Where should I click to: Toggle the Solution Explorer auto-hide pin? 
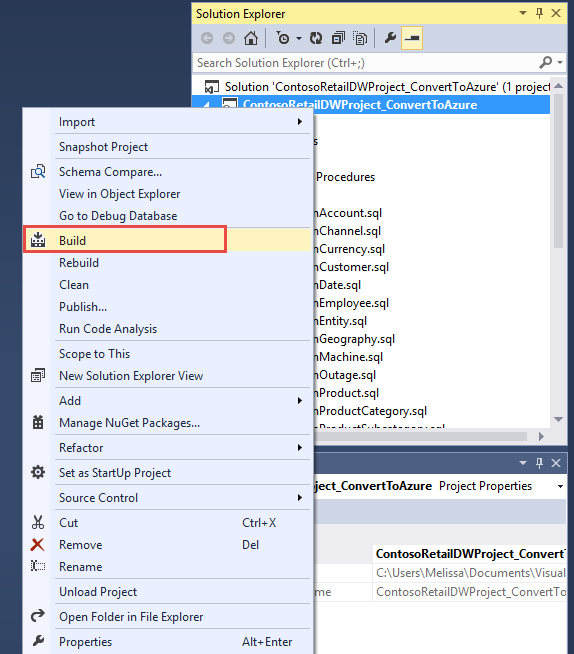coord(539,13)
